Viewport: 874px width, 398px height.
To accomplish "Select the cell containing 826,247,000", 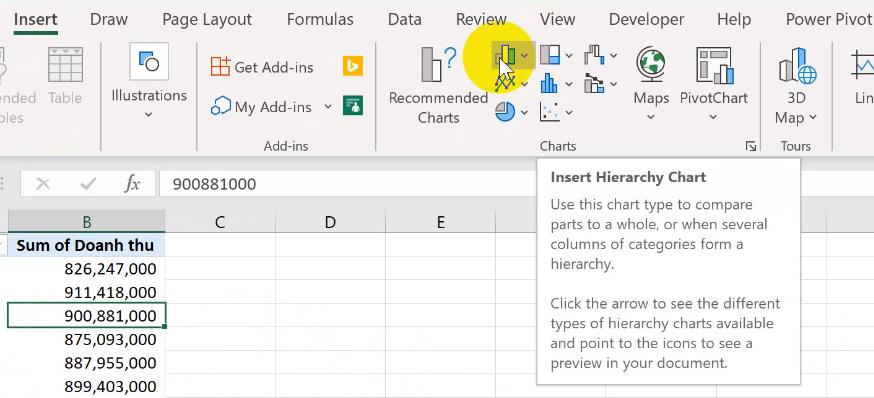I will (x=86, y=269).
